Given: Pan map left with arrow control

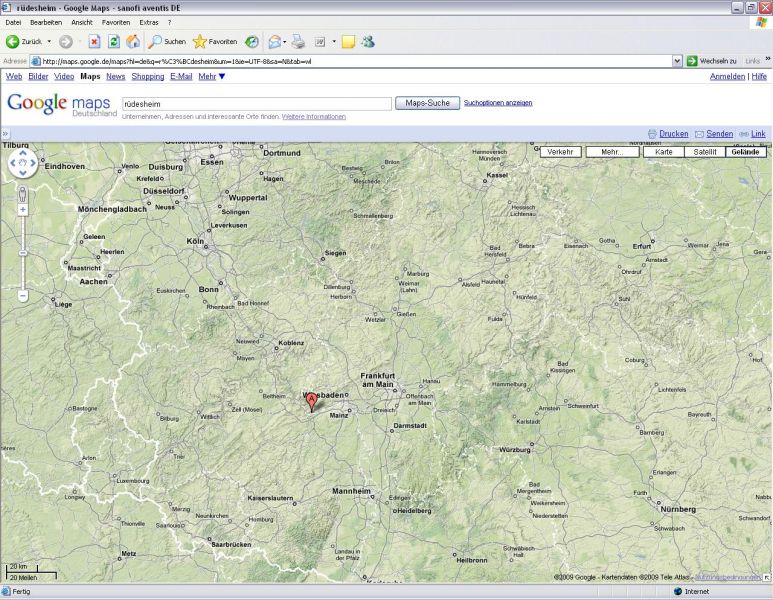Looking at the screenshot, I should (x=13, y=163).
